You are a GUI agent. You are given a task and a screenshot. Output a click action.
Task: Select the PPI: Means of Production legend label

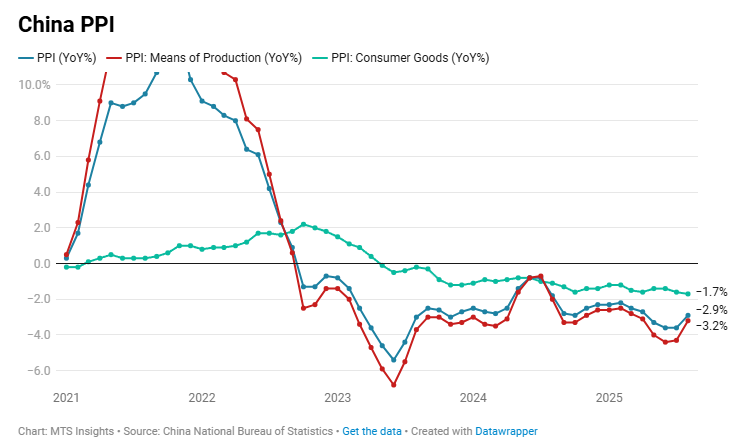coord(213,58)
